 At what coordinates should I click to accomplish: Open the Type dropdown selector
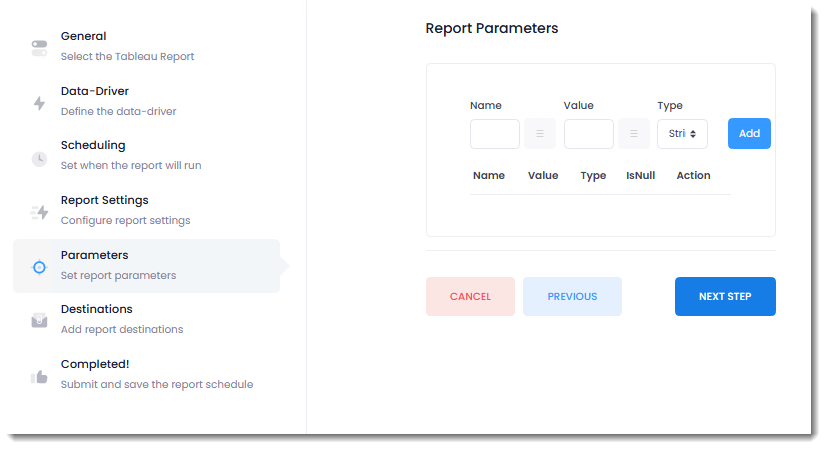(x=682, y=134)
